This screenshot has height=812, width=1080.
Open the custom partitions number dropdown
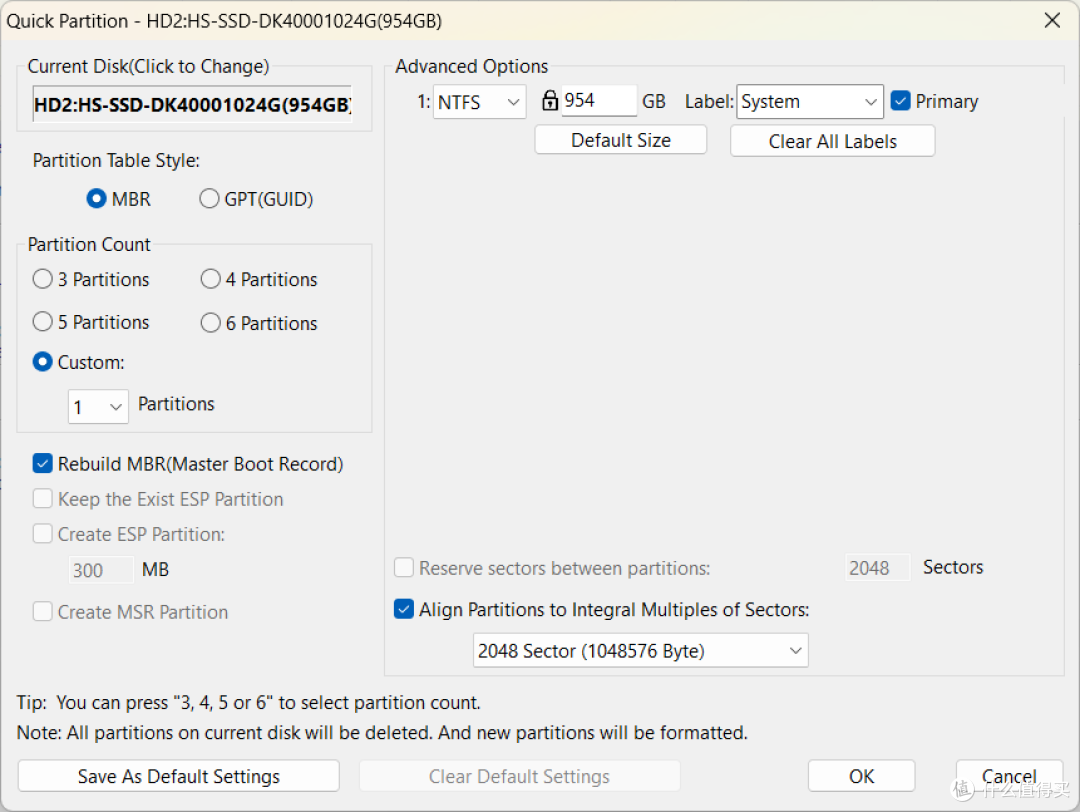(98, 407)
